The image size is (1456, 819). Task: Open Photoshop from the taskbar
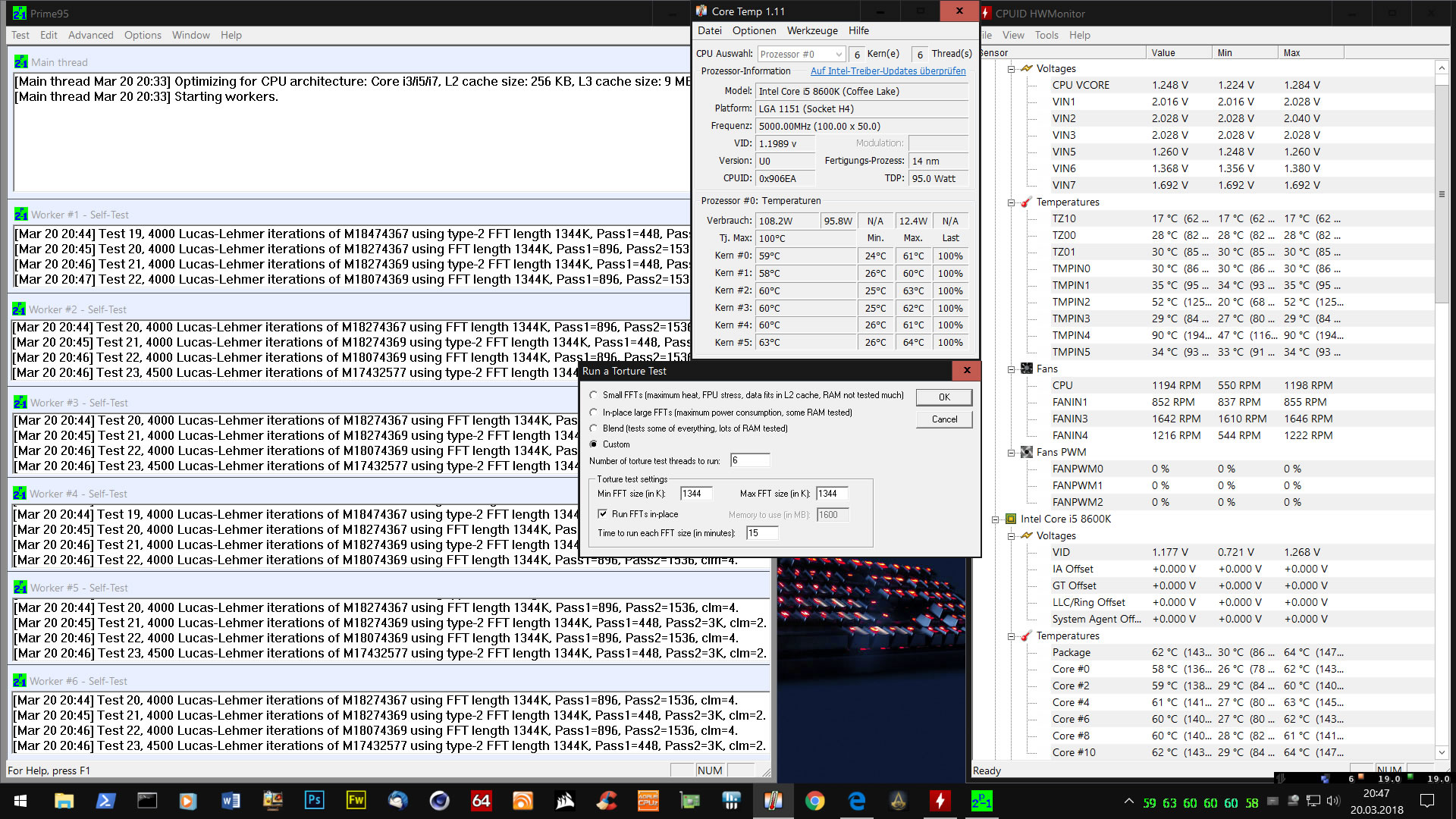pos(314,801)
